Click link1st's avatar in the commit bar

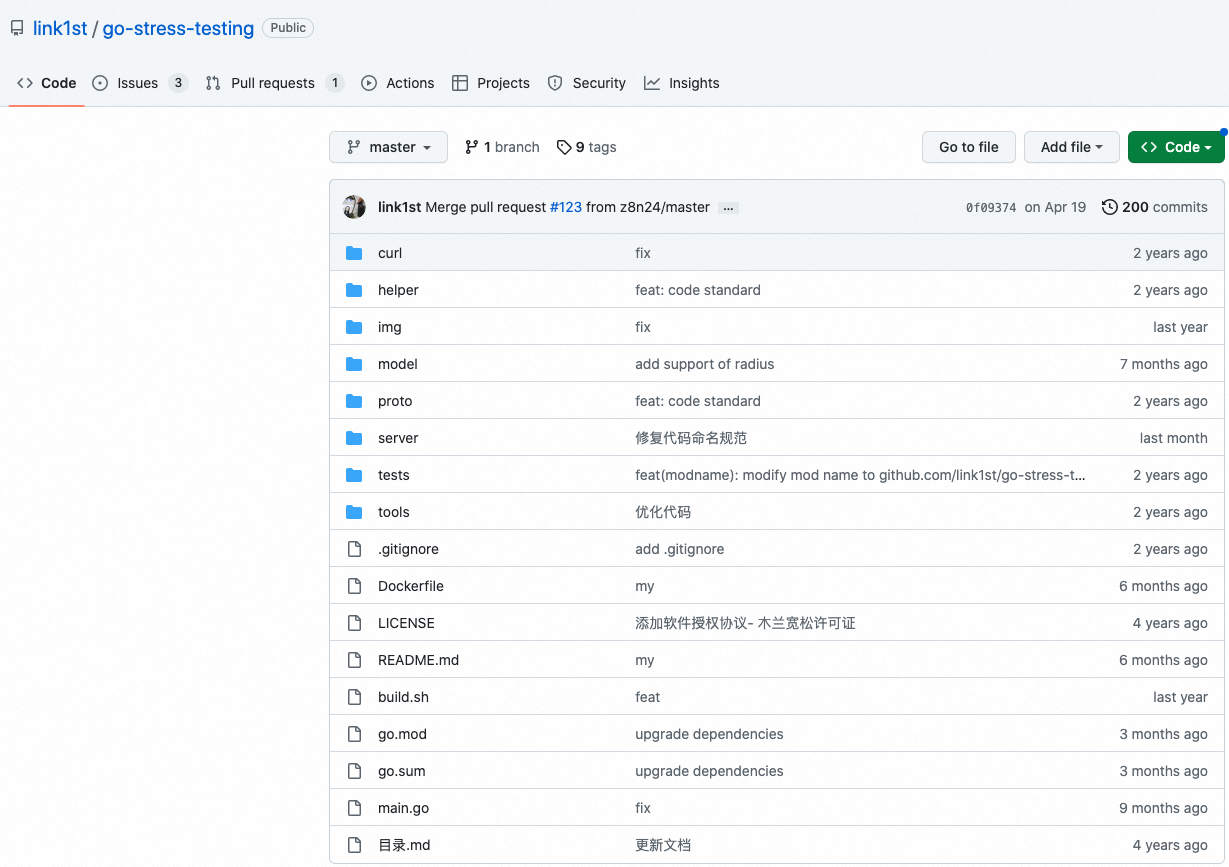click(354, 207)
